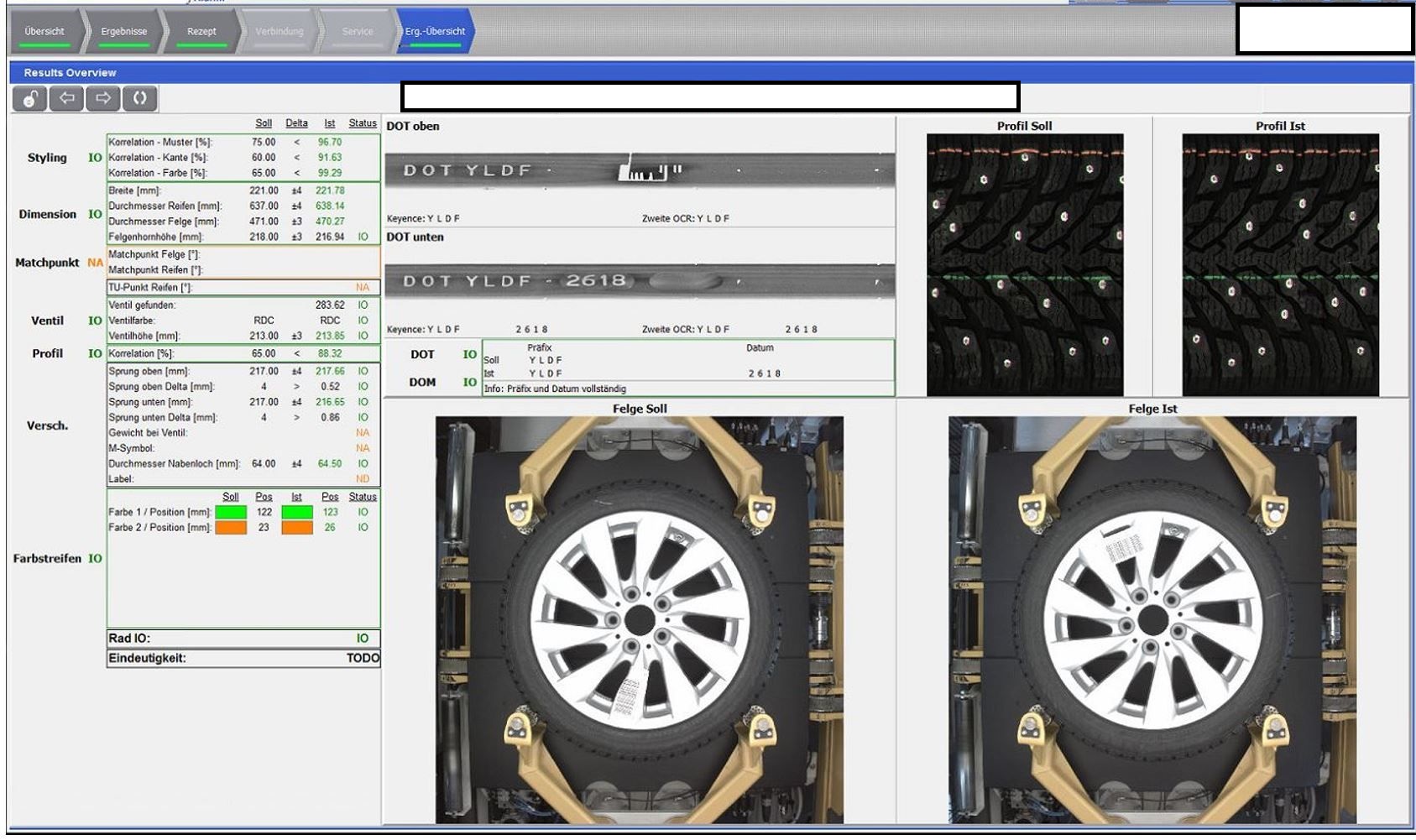This screenshot has width=1416, height=840.
Task: Click the Gewicht bei Ventil row
Action: (243, 433)
